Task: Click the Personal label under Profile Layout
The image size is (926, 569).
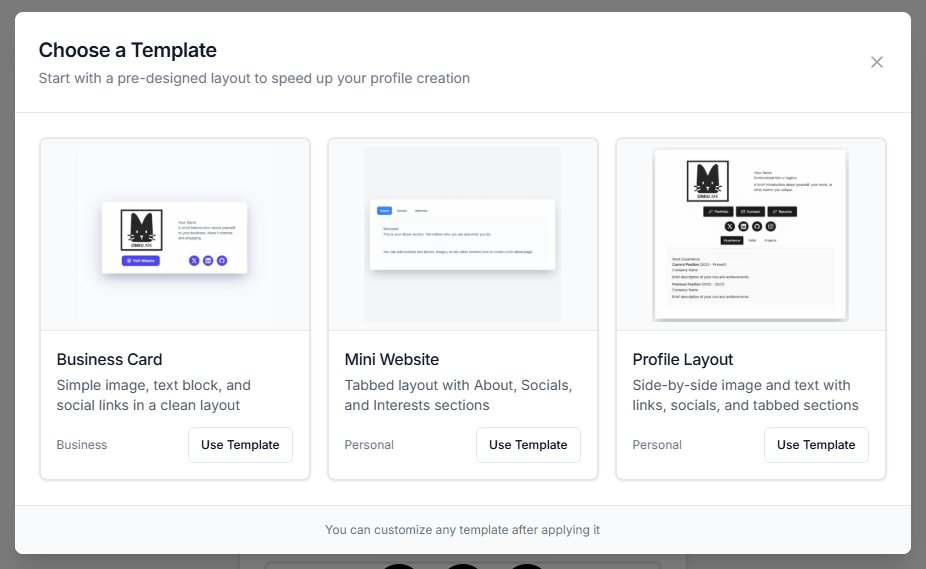Action: (x=657, y=445)
